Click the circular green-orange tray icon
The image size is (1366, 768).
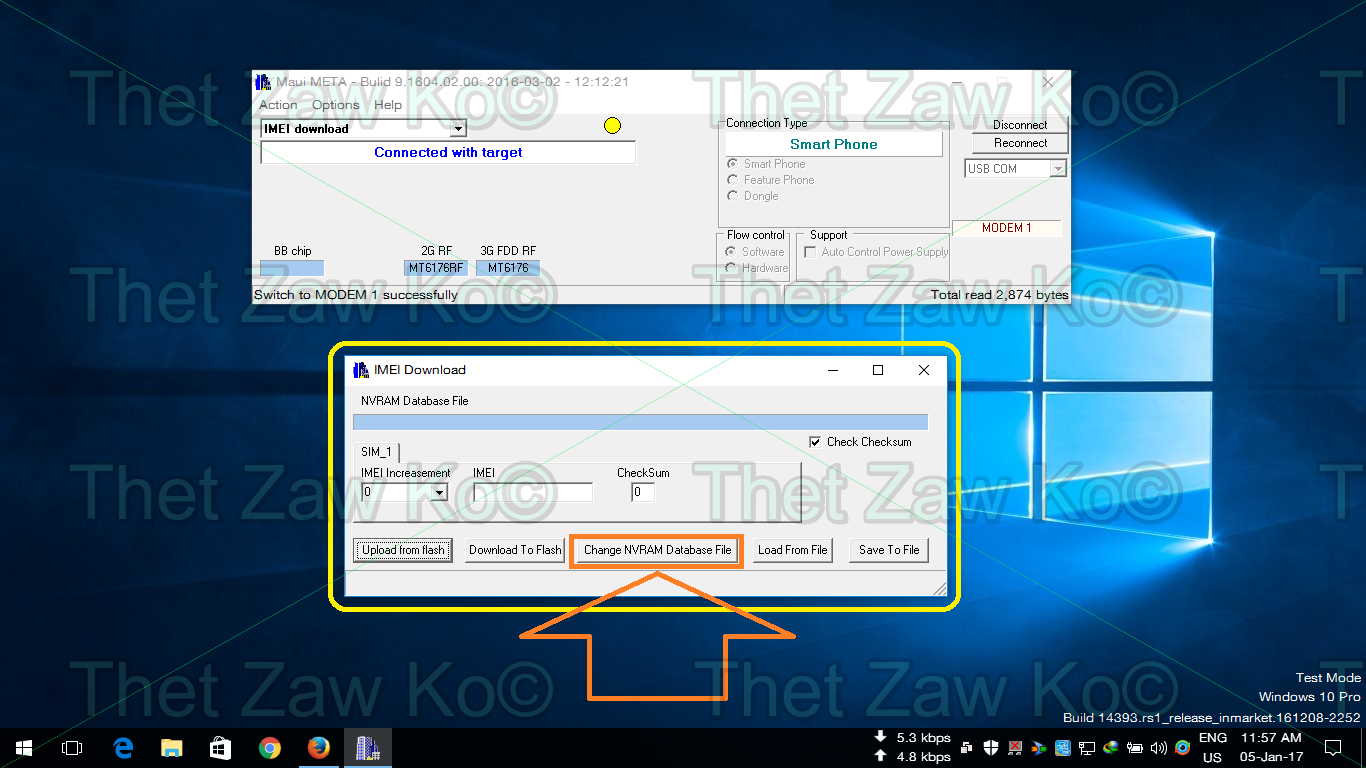tap(1183, 748)
